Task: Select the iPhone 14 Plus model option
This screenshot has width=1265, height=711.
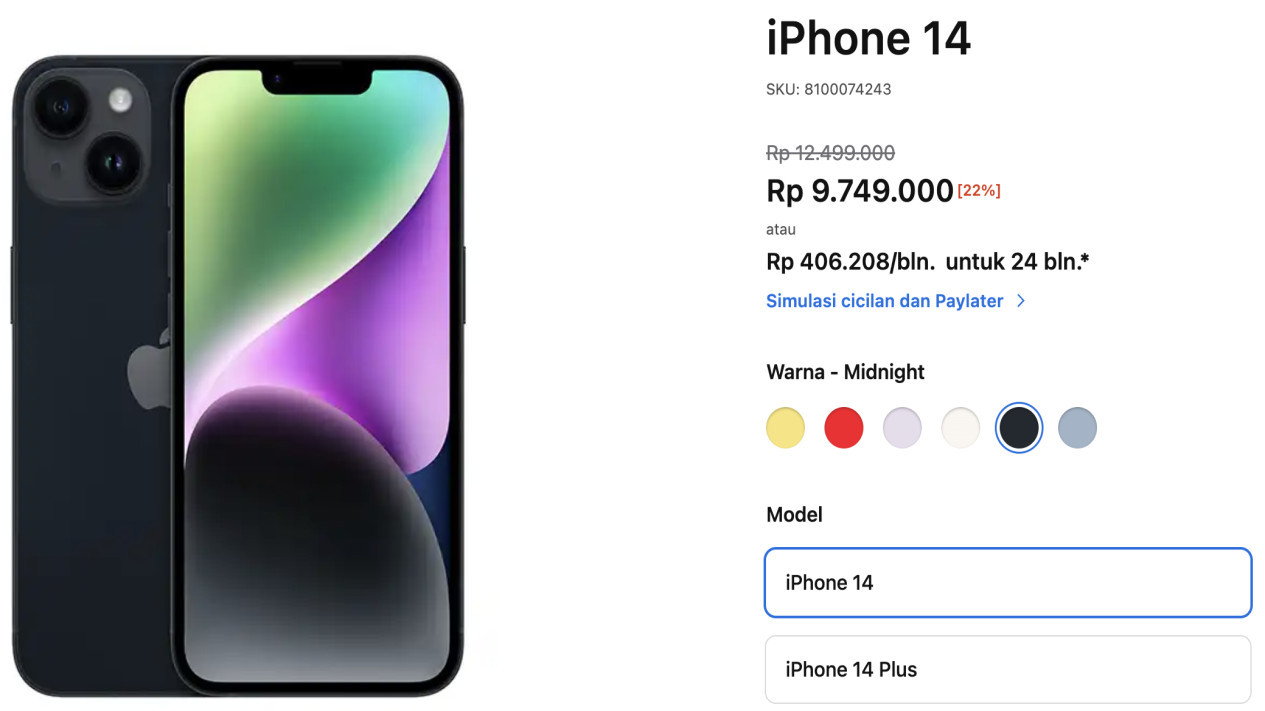Action: coord(1008,669)
